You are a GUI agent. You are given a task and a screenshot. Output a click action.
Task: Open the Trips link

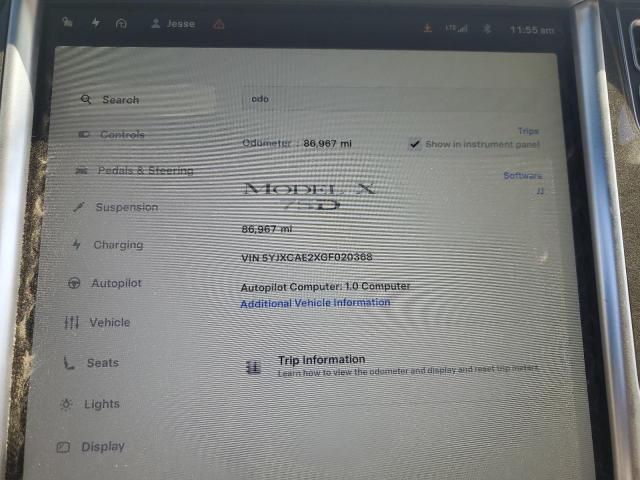529,131
